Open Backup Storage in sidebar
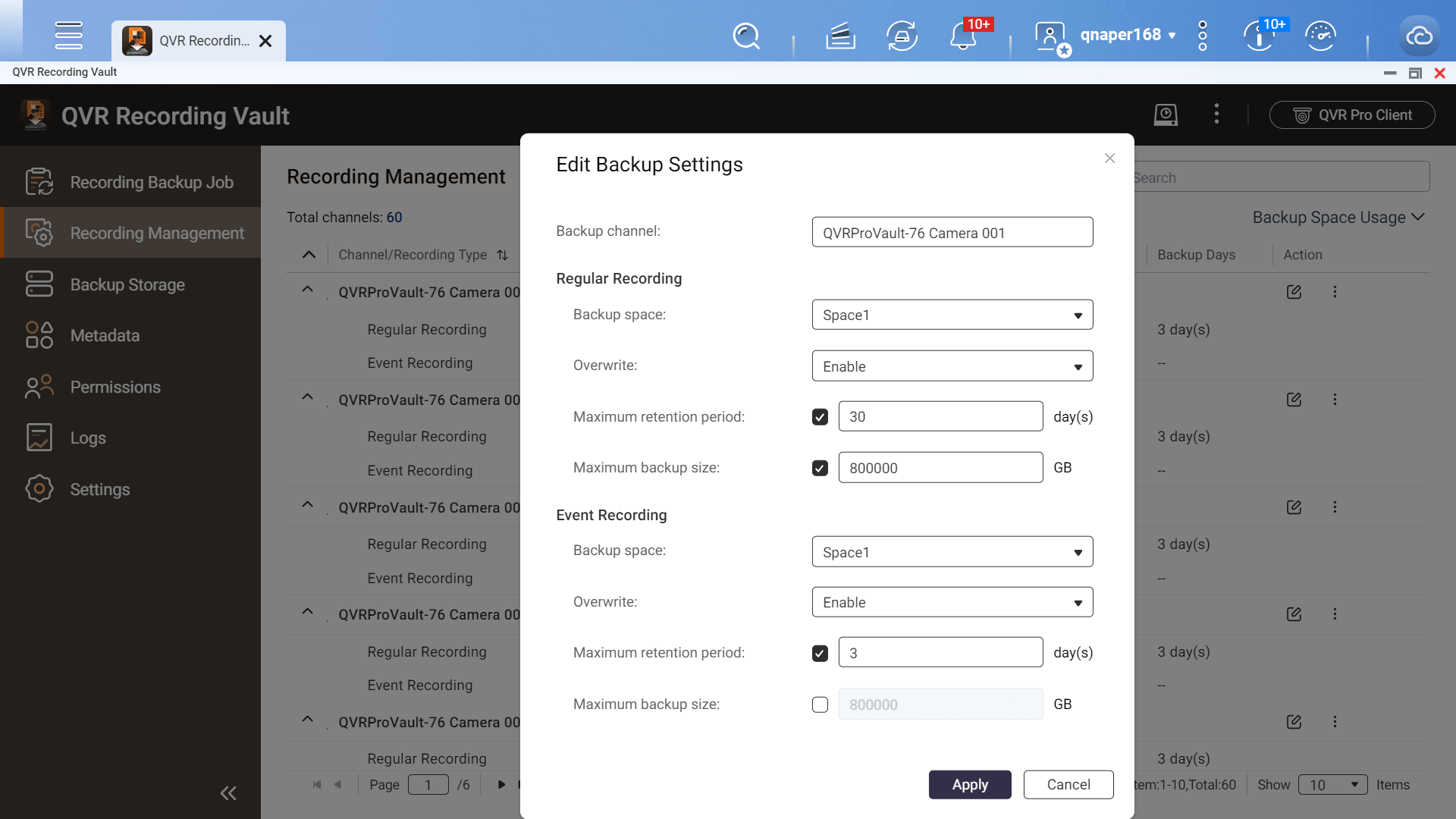 click(x=127, y=285)
